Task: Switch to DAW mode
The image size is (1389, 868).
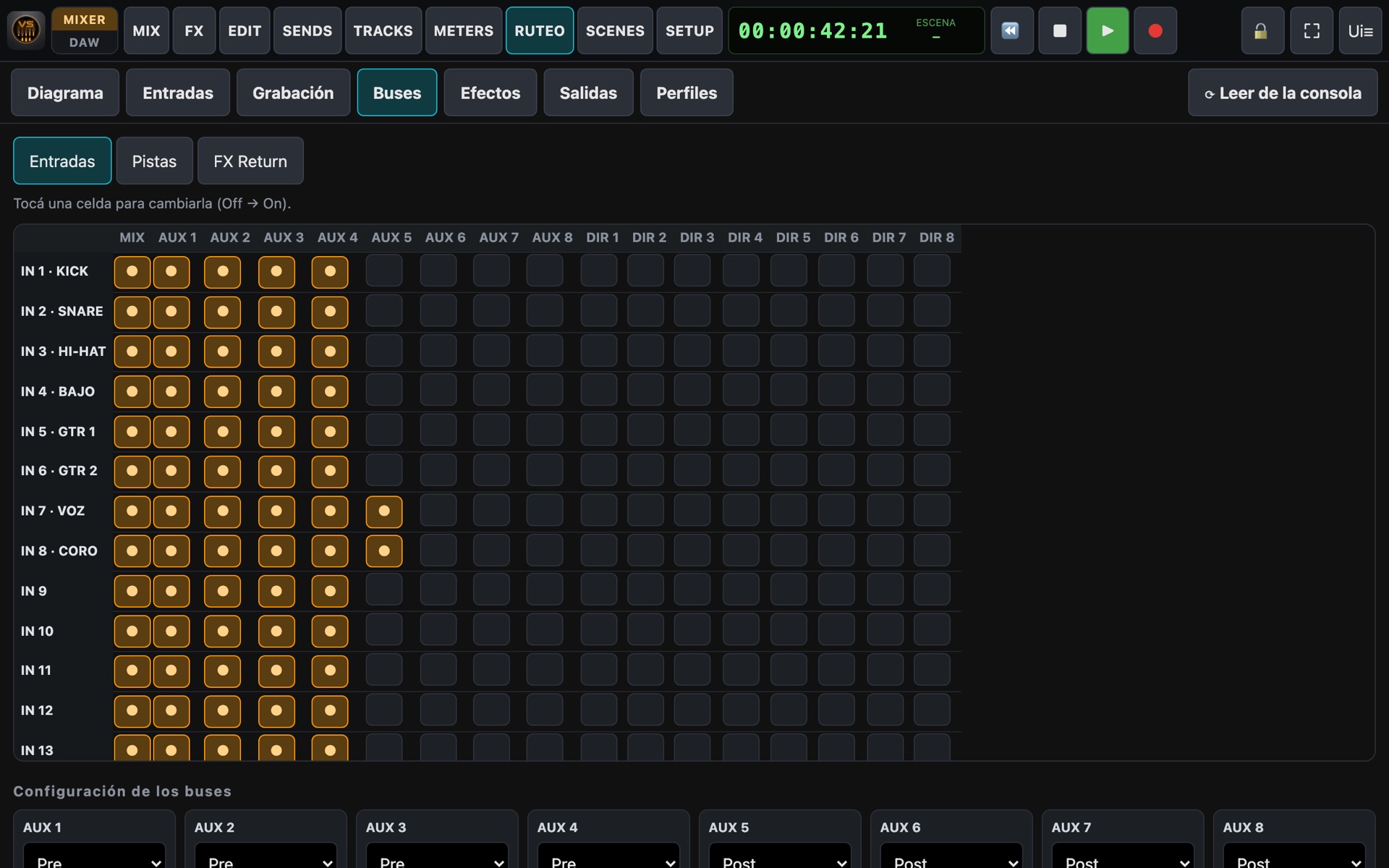Action: coord(85,43)
